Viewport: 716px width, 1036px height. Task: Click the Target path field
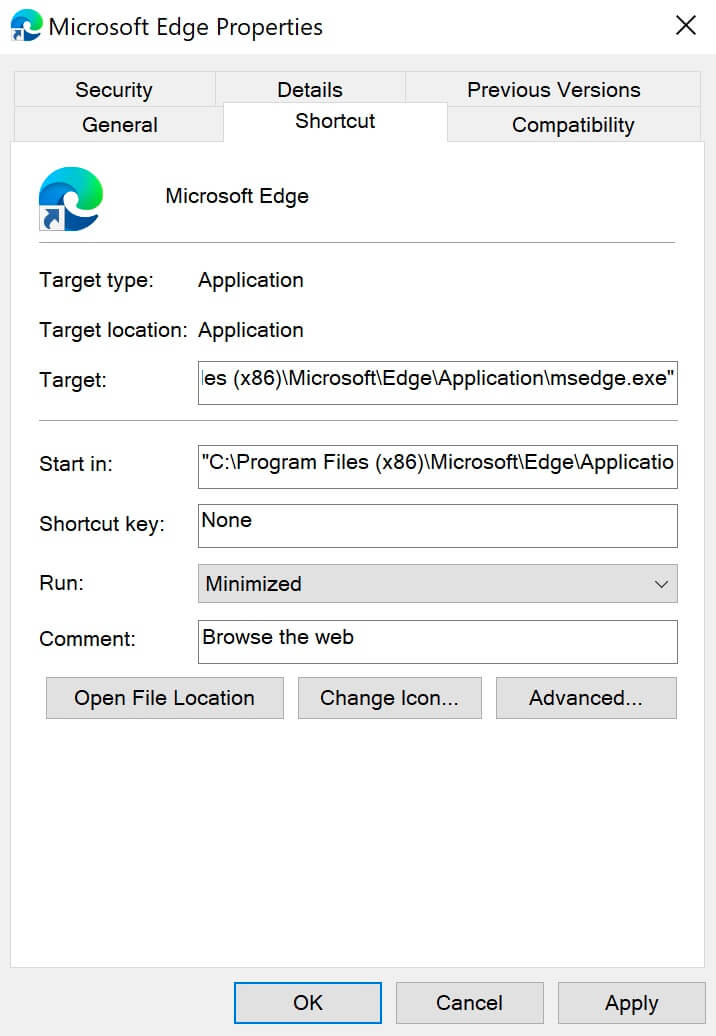(x=437, y=383)
